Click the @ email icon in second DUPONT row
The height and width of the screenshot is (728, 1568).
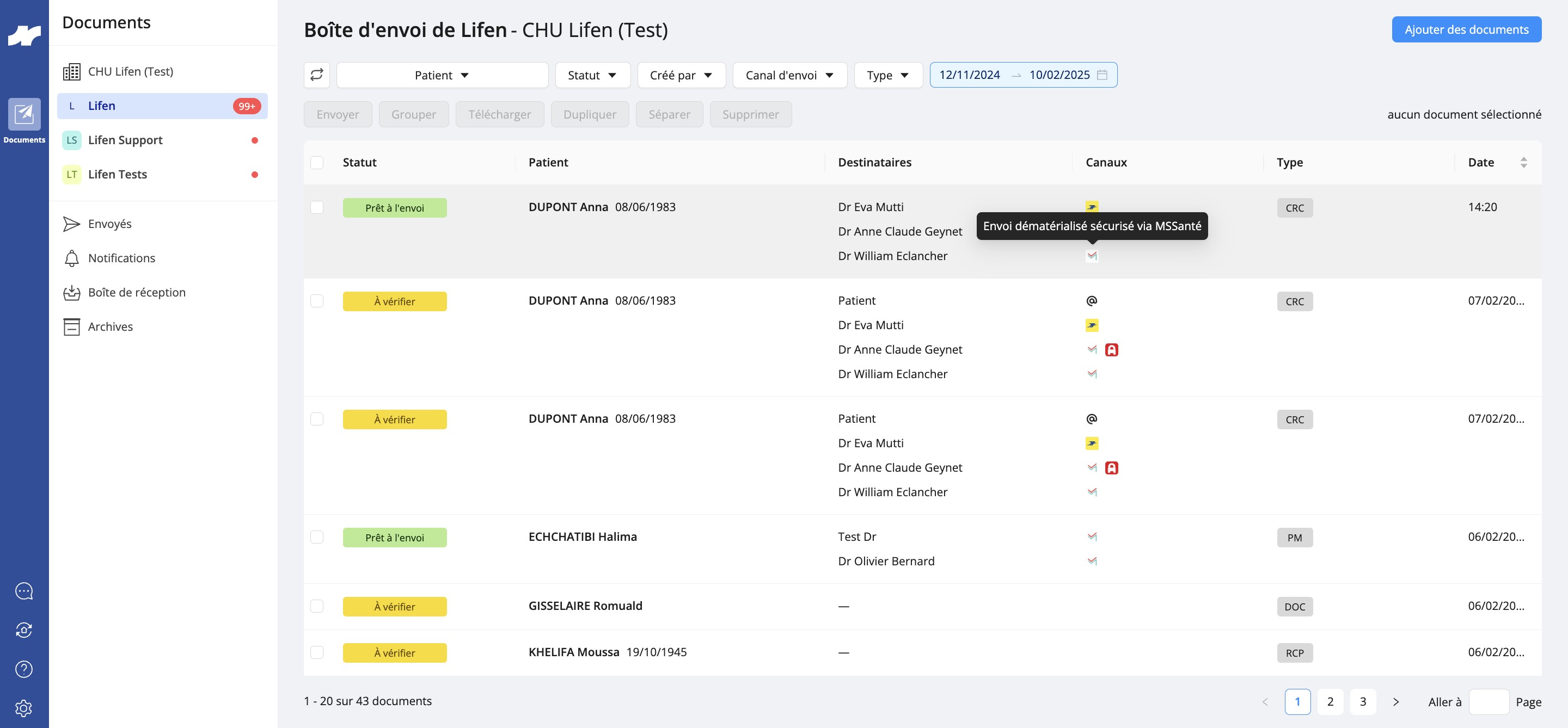click(1092, 300)
